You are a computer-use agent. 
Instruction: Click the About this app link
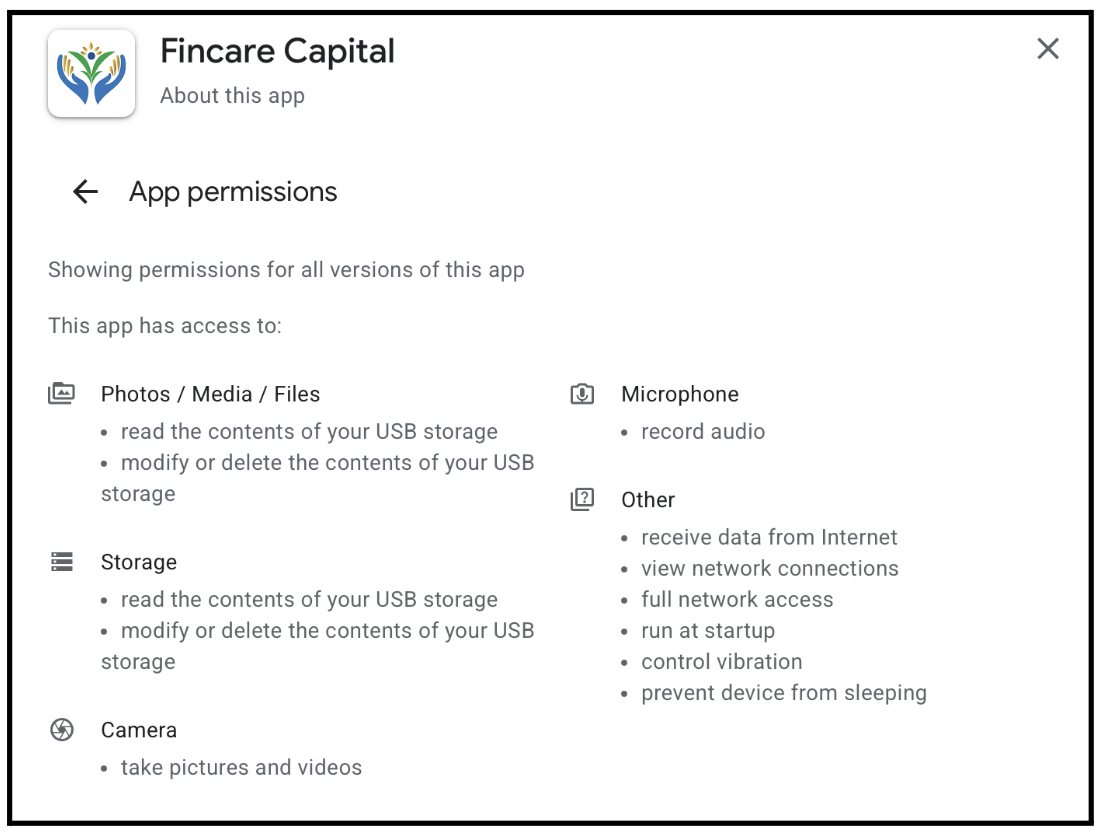click(231, 95)
